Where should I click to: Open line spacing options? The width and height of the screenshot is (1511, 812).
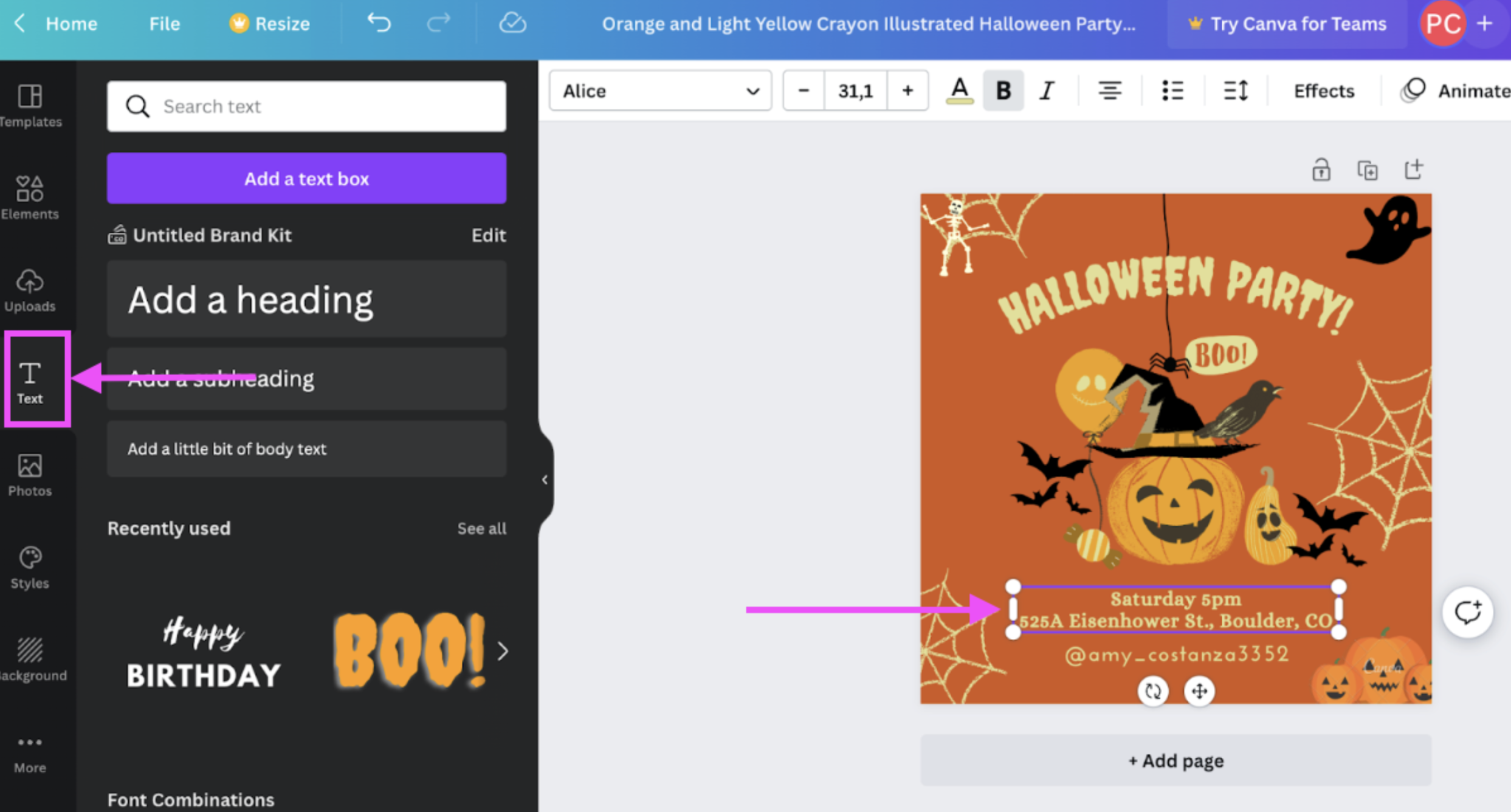[x=1236, y=91]
